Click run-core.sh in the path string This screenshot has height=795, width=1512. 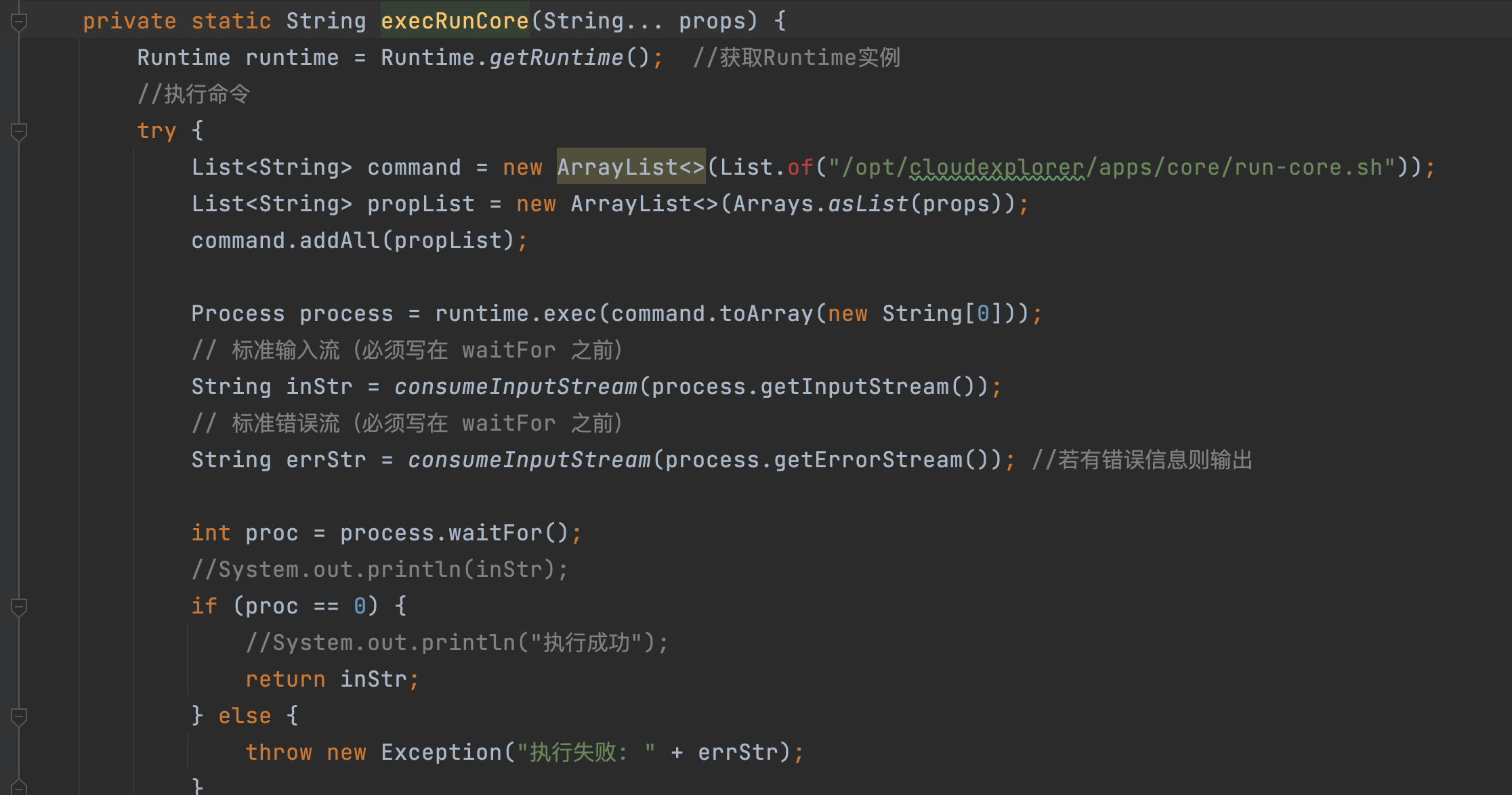1308,167
